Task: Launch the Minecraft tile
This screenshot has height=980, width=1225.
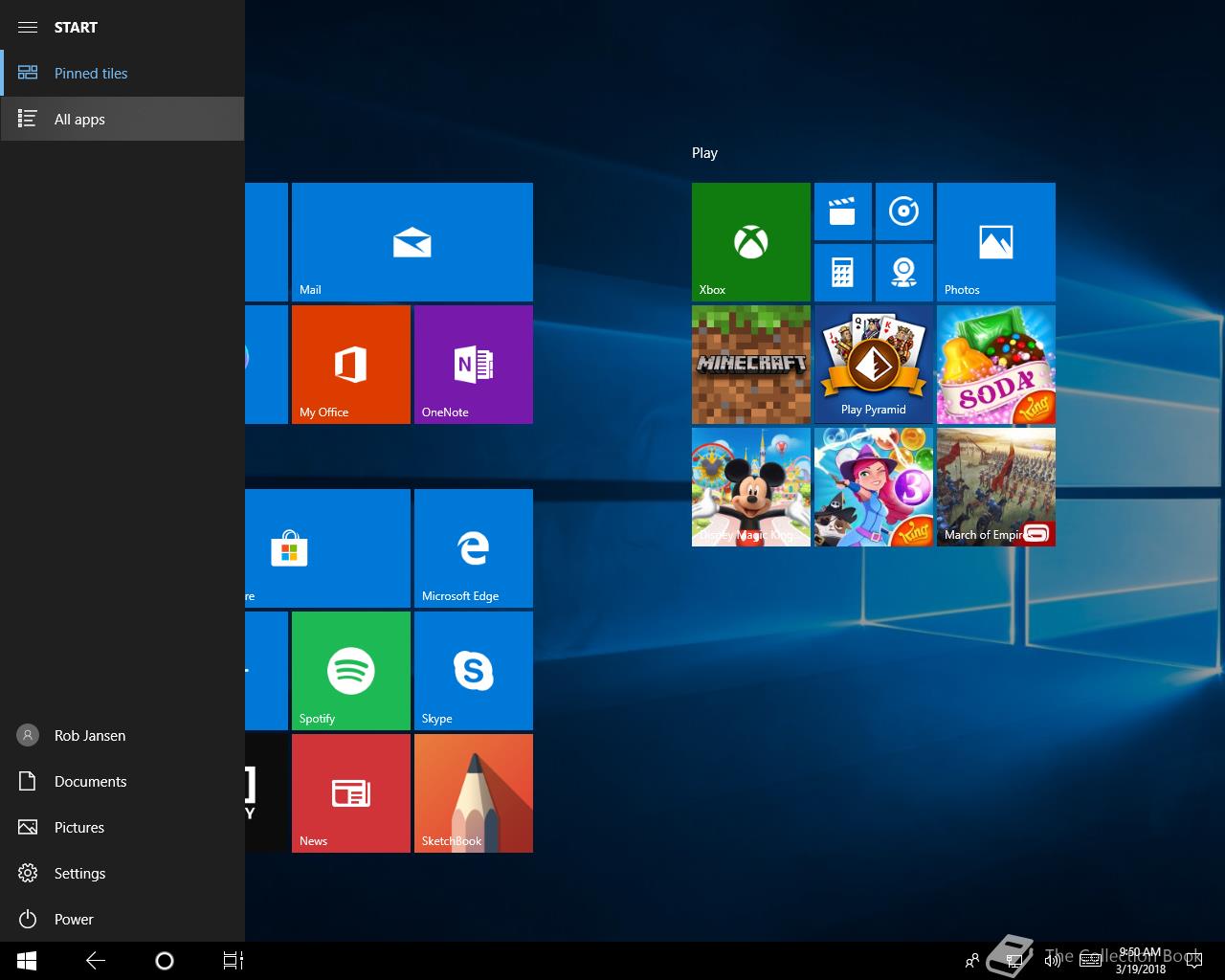Action: point(751,365)
